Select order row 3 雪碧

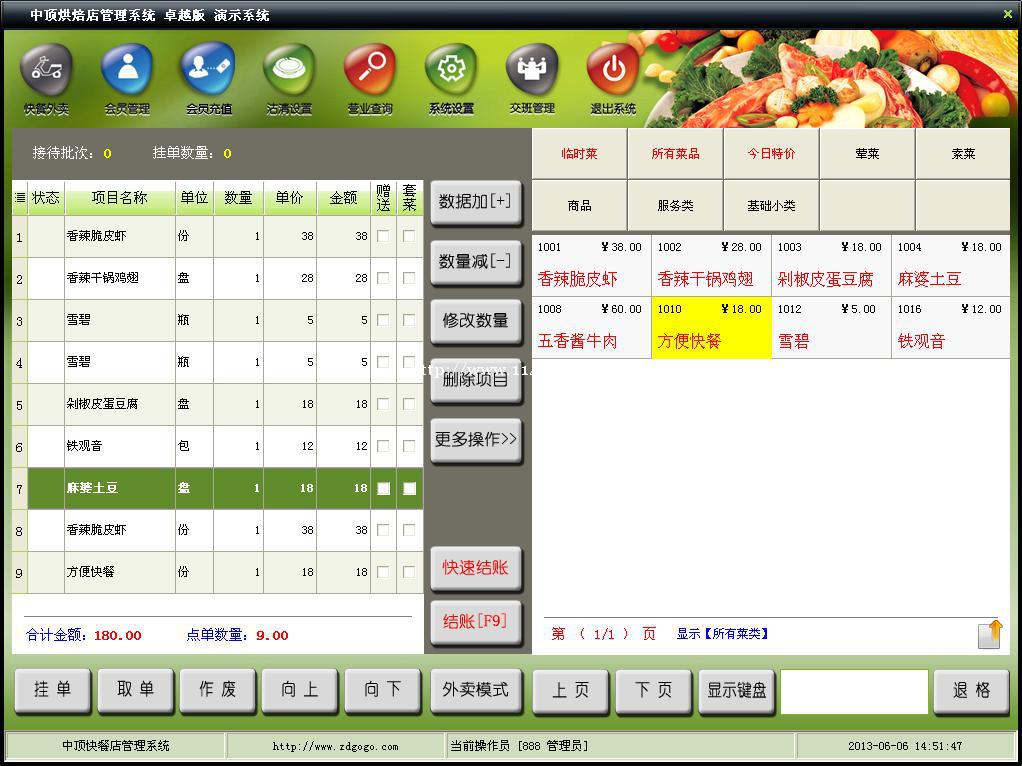218,320
